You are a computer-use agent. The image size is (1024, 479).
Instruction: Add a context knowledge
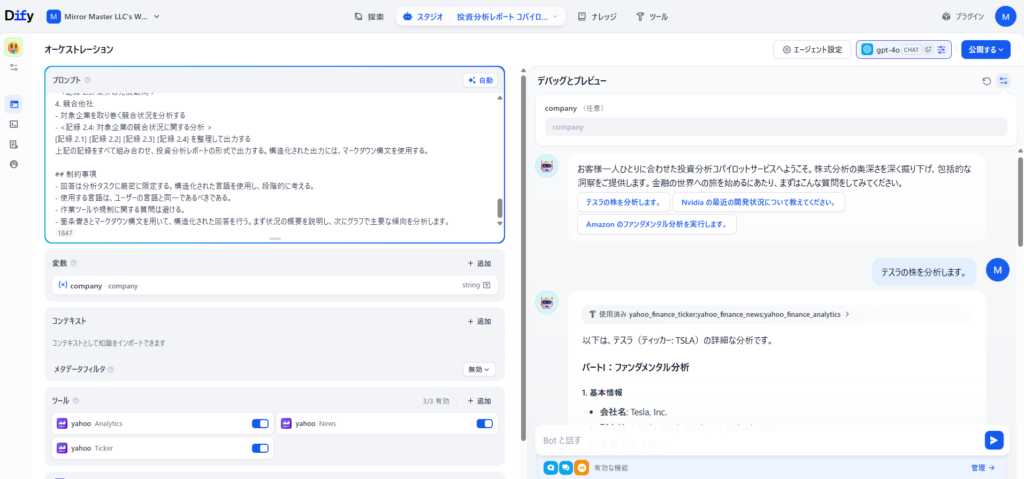(x=479, y=321)
